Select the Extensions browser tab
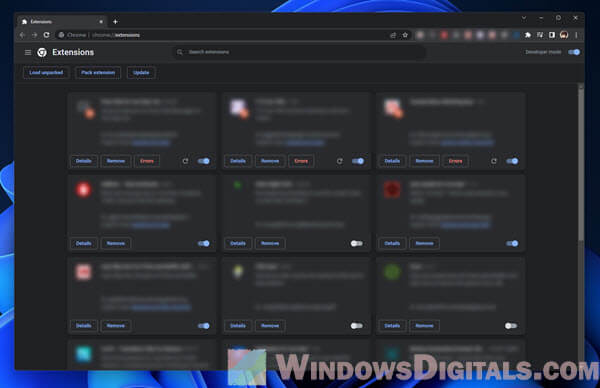Image resolution: width=600 pixels, height=388 pixels. point(61,22)
